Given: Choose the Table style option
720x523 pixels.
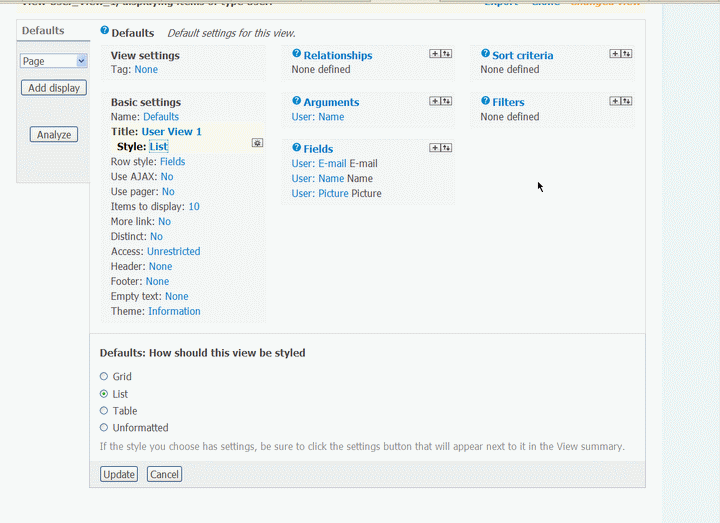Looking at the screenshot, I should point(104,411).
